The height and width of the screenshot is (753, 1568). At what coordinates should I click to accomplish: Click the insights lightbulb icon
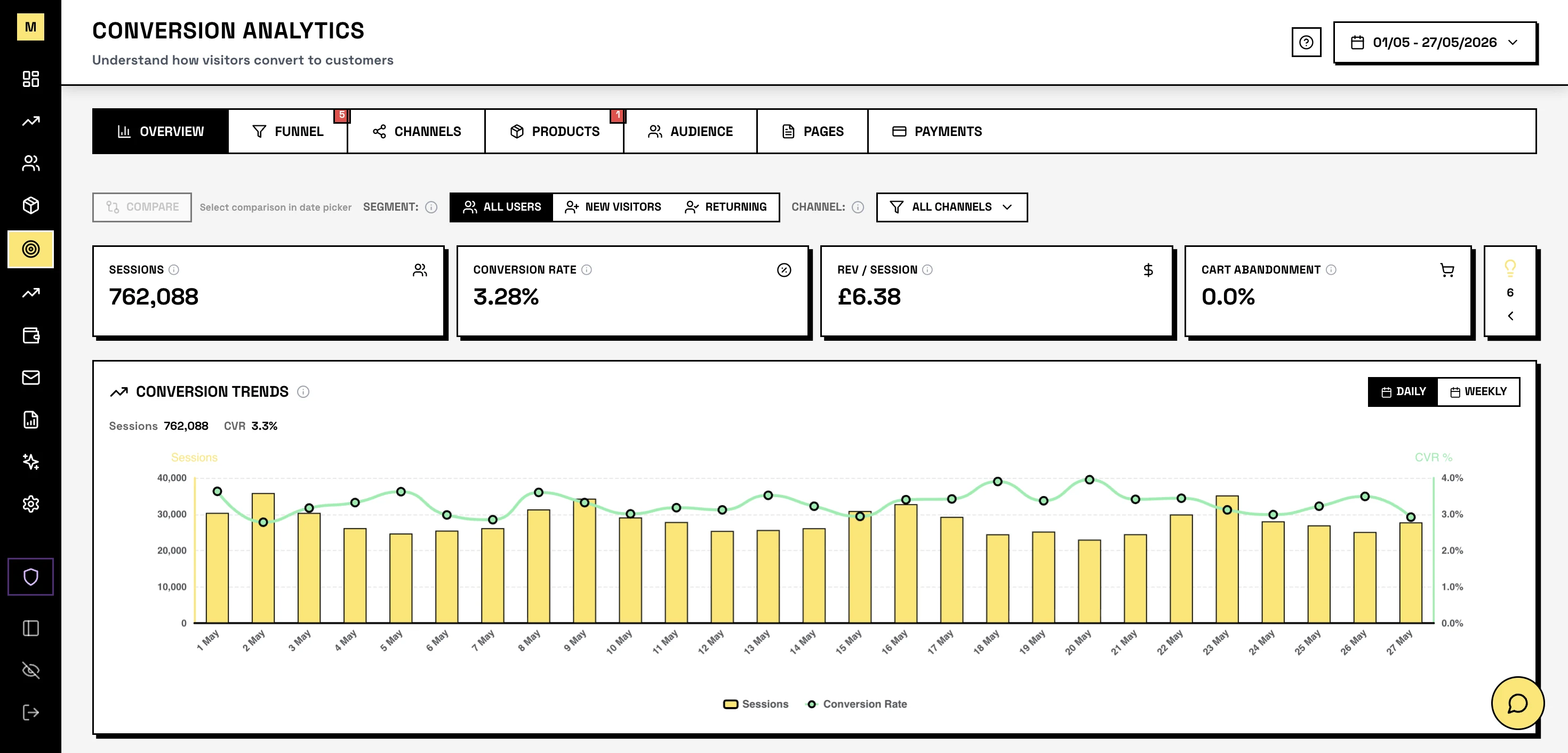coord(1510,268)
